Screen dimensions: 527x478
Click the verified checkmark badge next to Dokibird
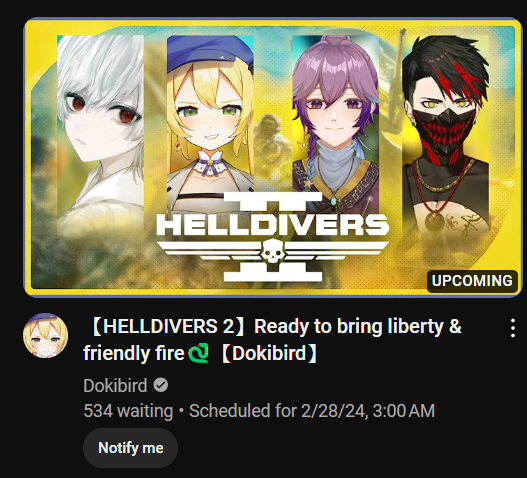pyautogui.click(x=161, y=385)
